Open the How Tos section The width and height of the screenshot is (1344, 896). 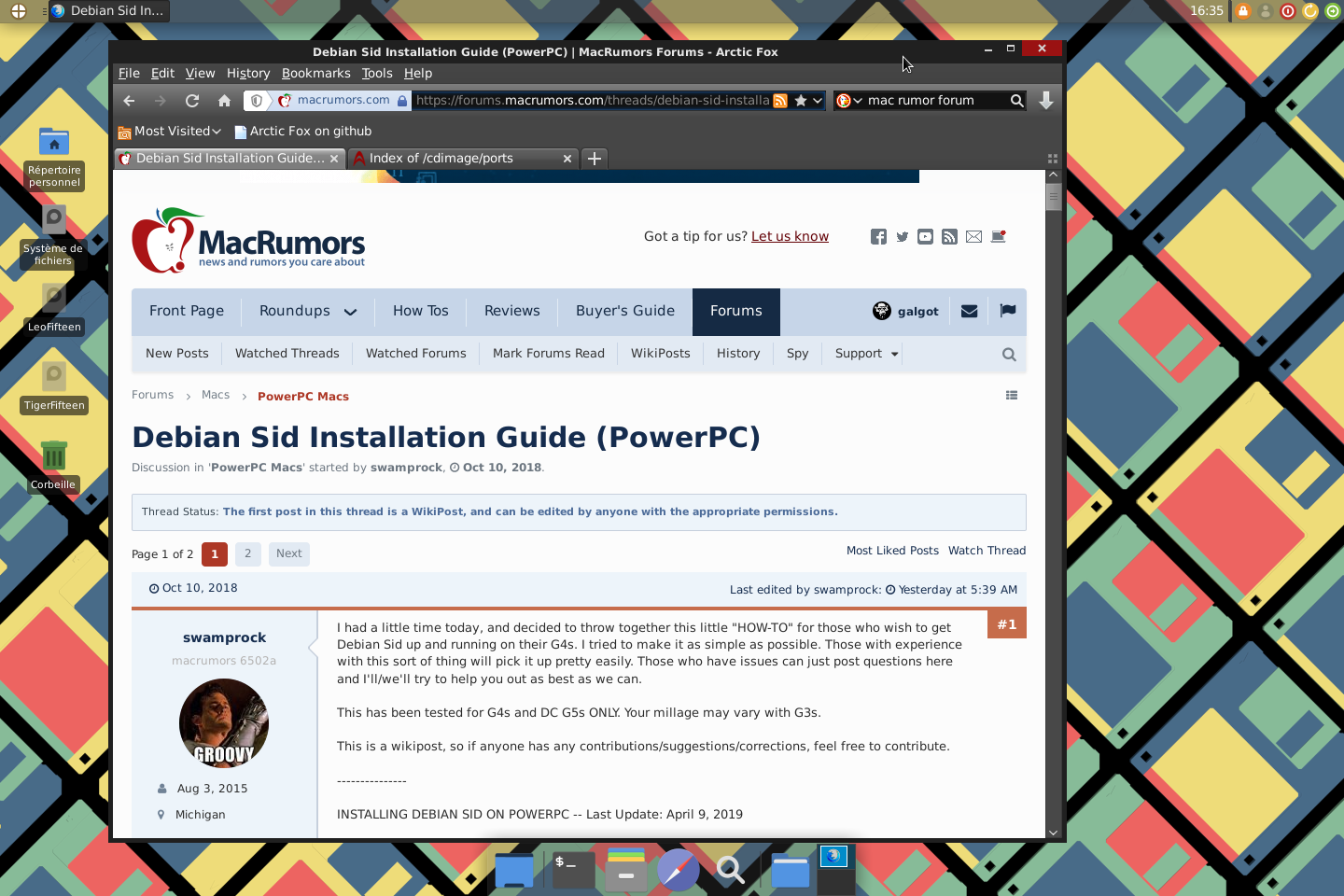click(421, 312)
